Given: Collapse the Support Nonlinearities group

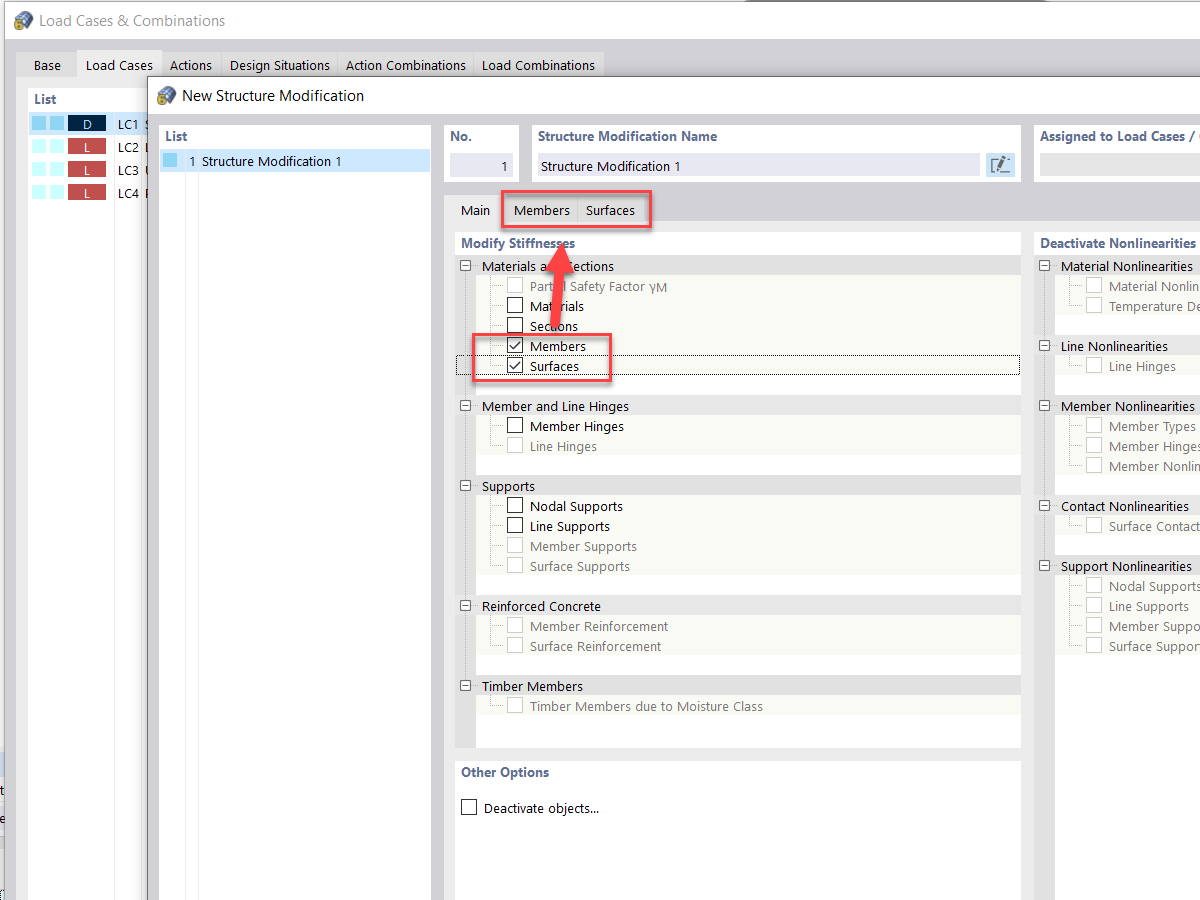Looking at the screenshot, I should click(1044, 566).
